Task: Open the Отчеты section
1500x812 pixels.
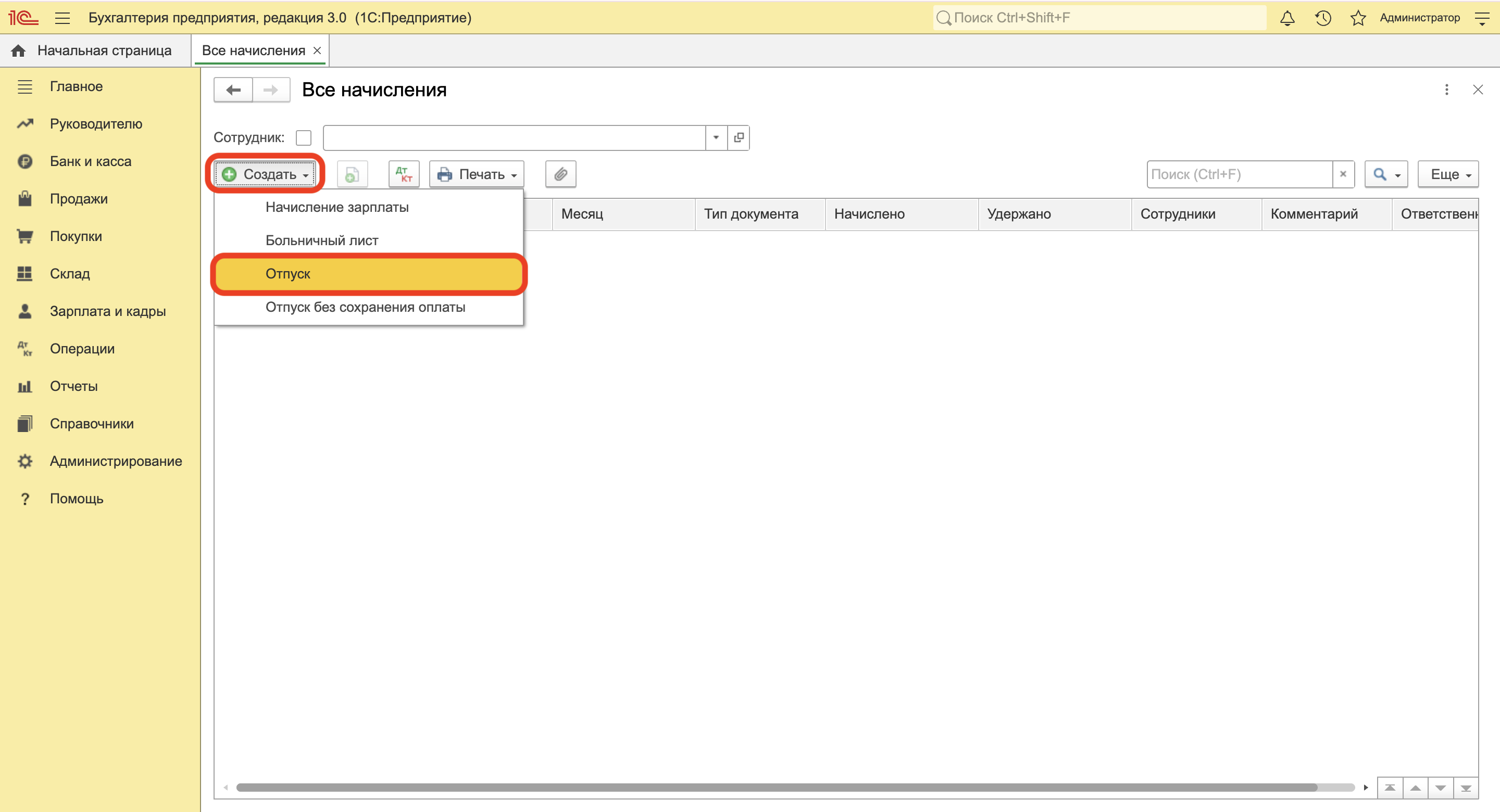Action: [x=100, y=386]
